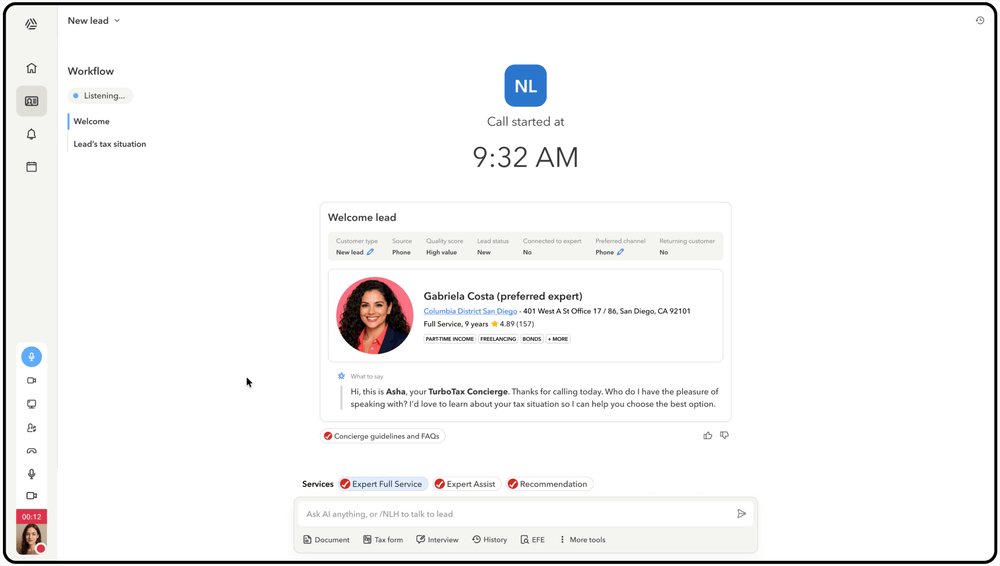Open Gabriela Costa's profile photo
Screen dimensions: 1000x566
(x=374, y=315)
